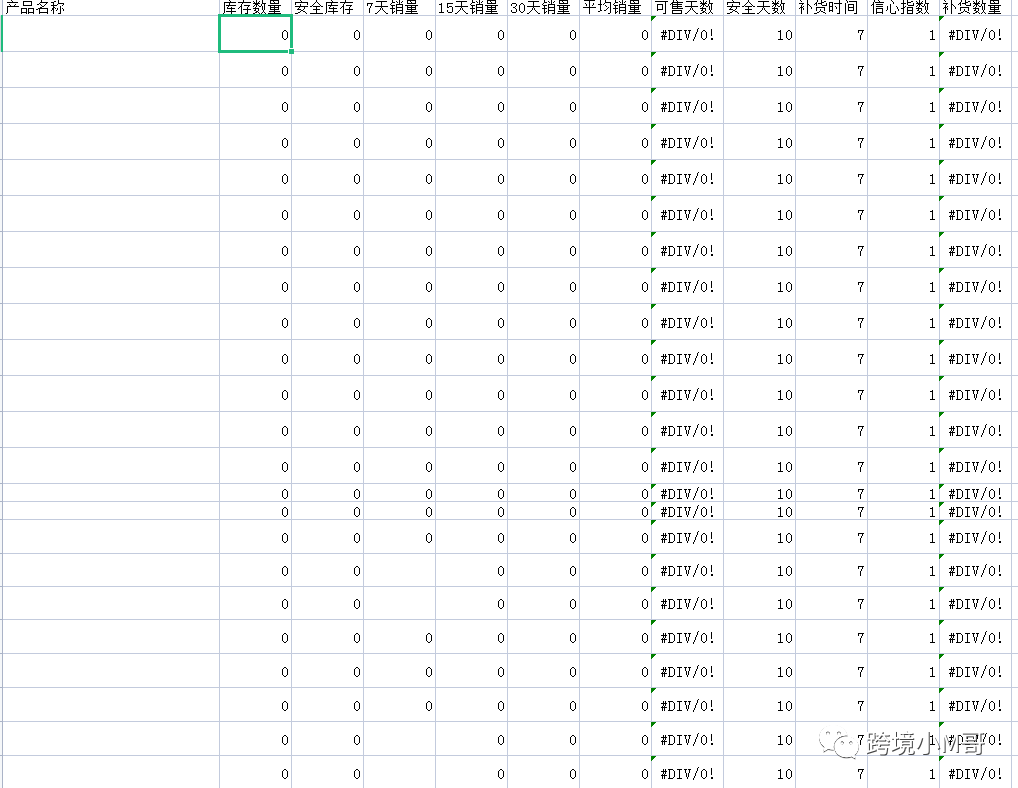The width and height of the screenshot is (1018, 788).
Task: Select the 可售天数 header cell
Action: point(687,8)
